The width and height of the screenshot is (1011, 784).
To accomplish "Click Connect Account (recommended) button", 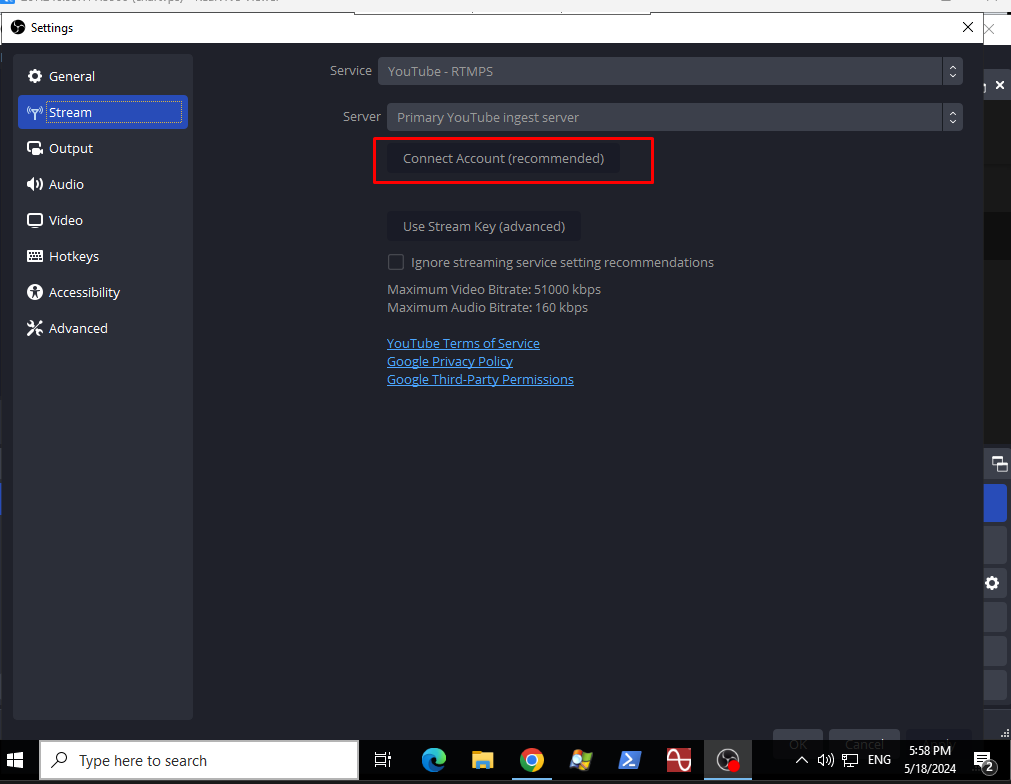I will click(x=503, y=159).
